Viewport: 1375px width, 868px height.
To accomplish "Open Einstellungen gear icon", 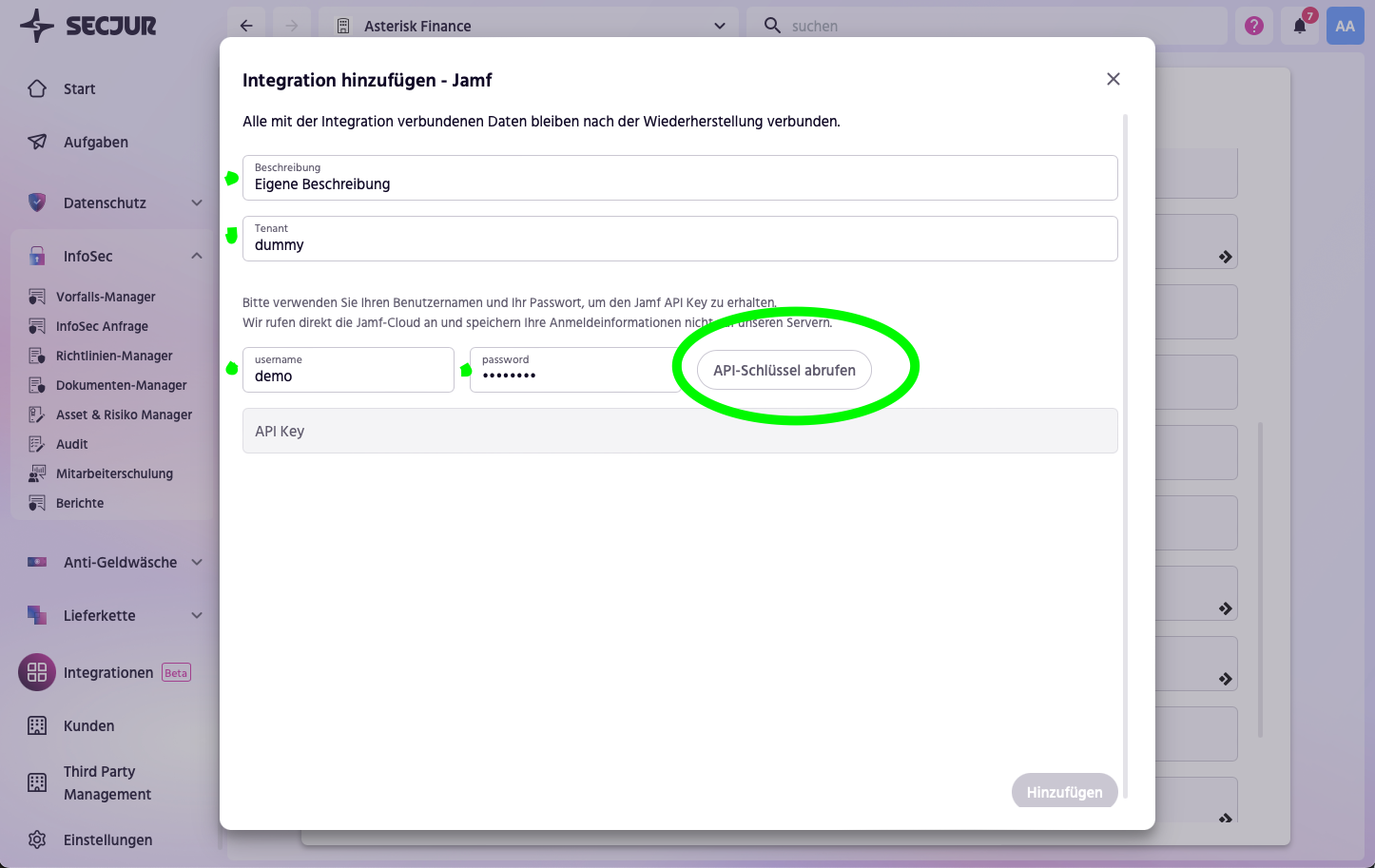I will pos(37,839).
